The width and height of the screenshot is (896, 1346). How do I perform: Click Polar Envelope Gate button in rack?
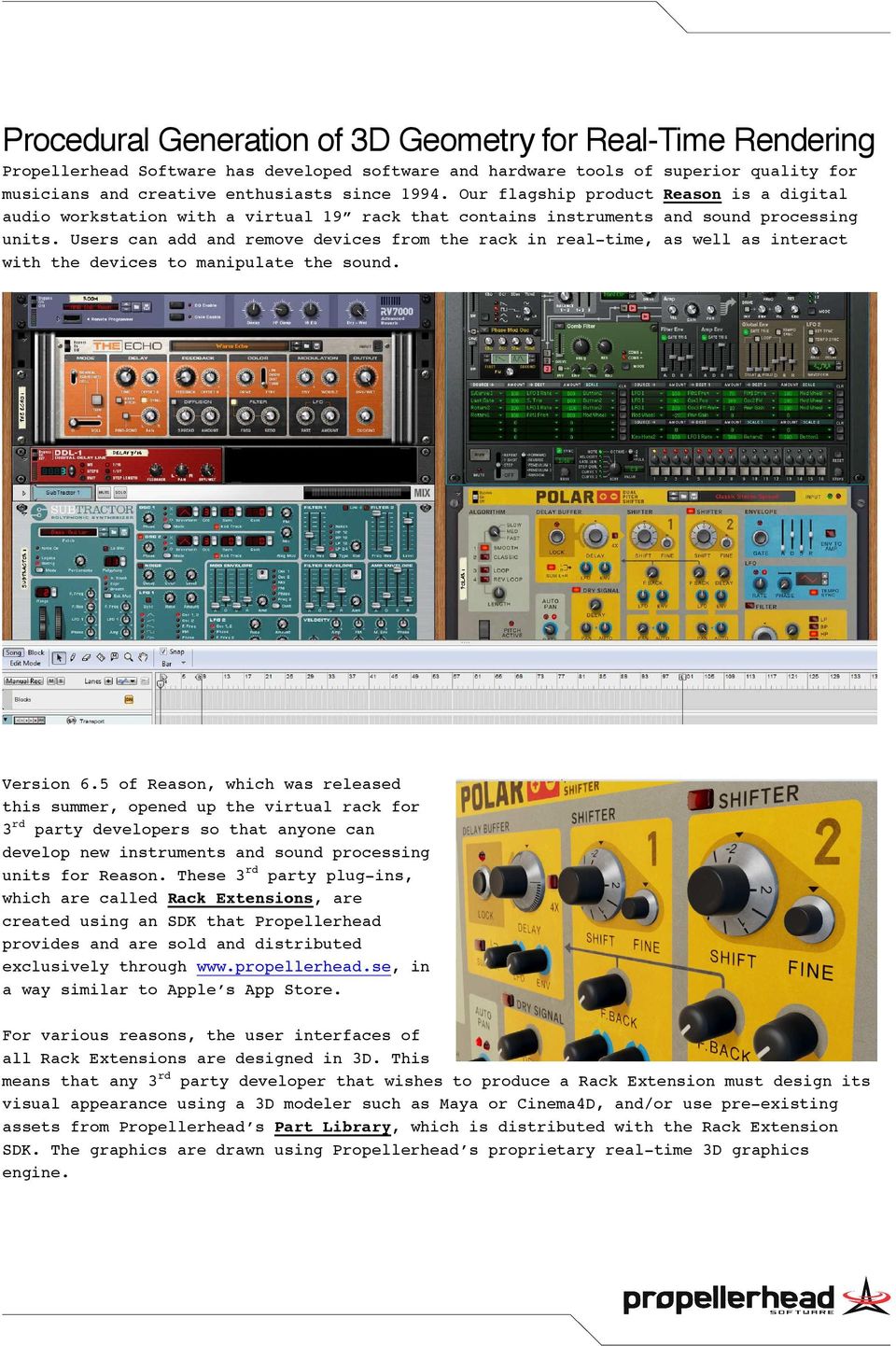tap(760, 538)
